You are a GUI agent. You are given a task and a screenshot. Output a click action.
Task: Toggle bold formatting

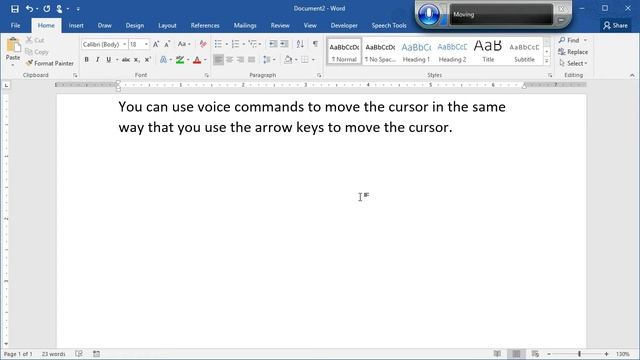87,60
